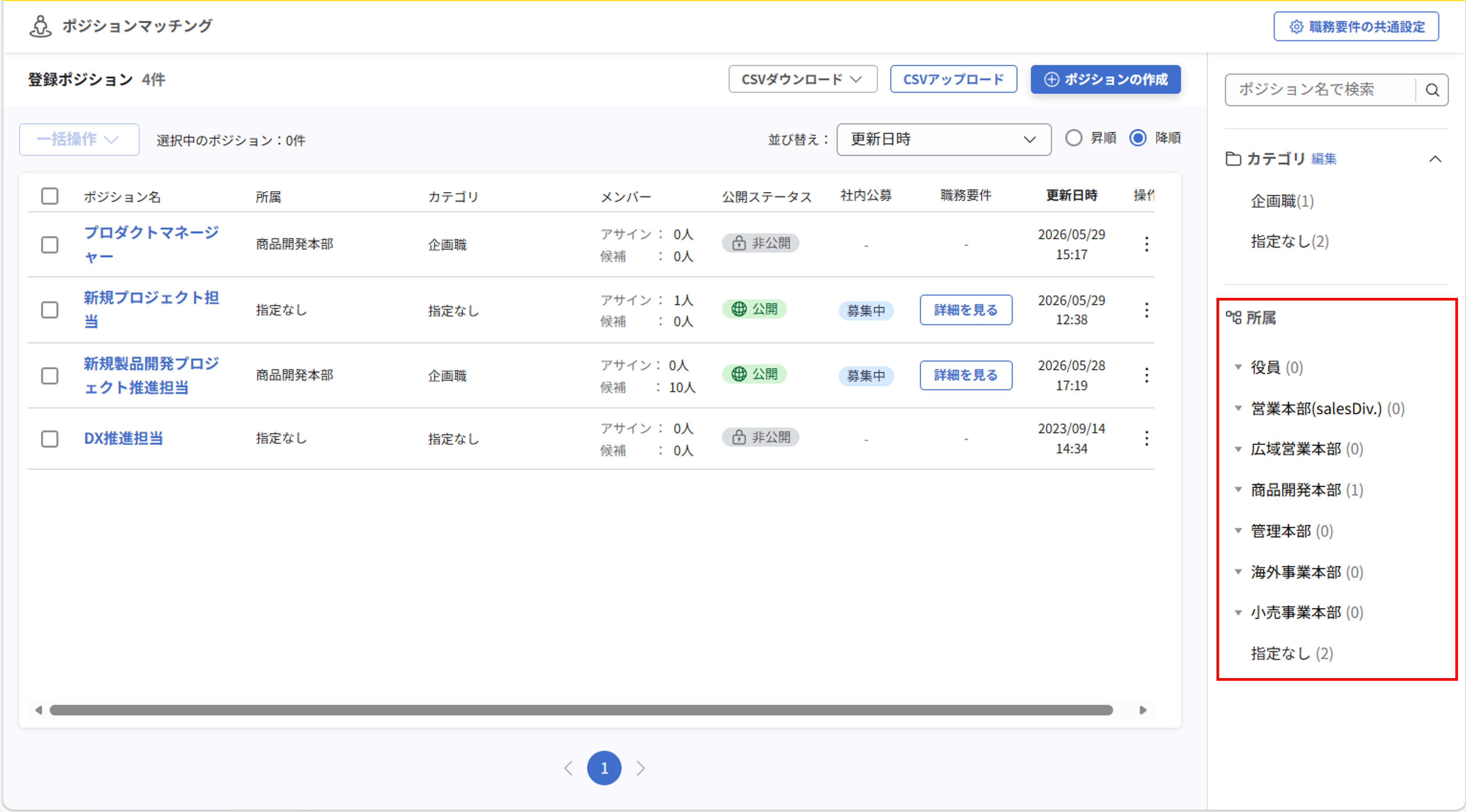1466x812 pixels.
Task: Check the 新規製品開発プロジェクト推進担当 row checkbox
Action: coord(50,376)
